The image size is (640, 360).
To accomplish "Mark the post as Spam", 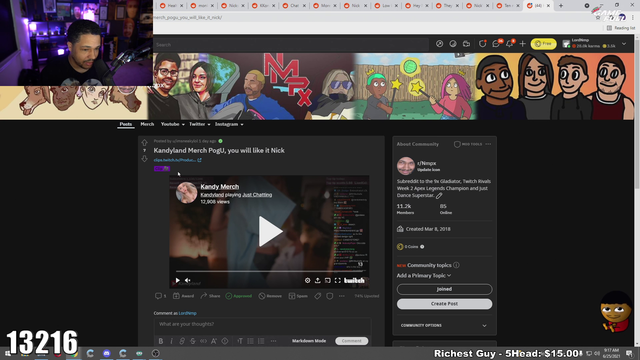I will click(x=298, y=296).
